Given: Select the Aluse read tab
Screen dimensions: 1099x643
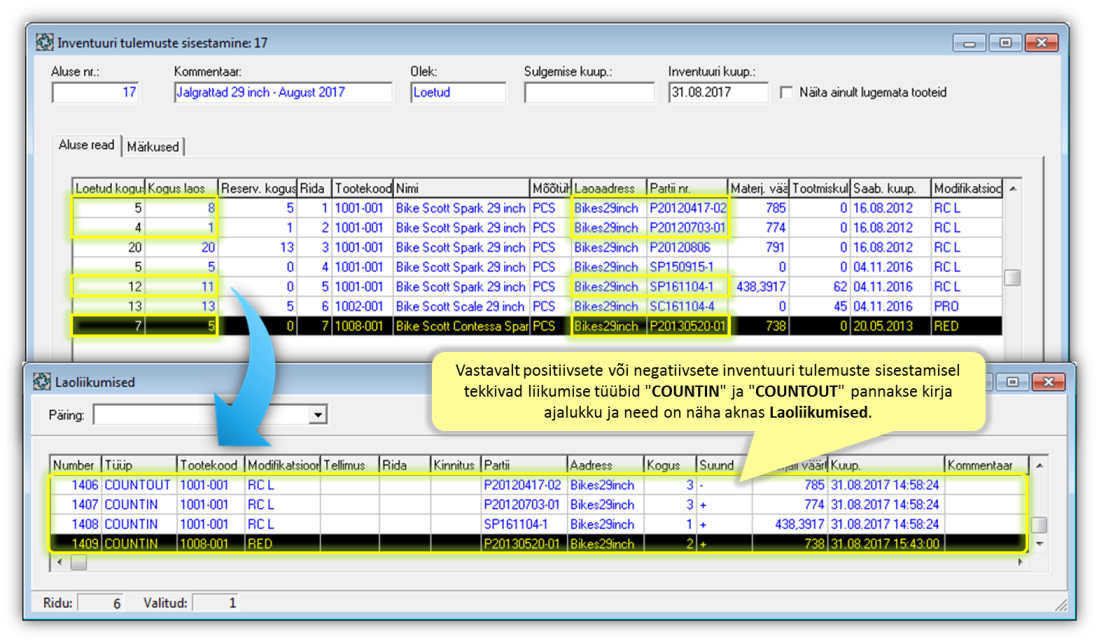Looking at the screenshot, I should click(86, 145).
